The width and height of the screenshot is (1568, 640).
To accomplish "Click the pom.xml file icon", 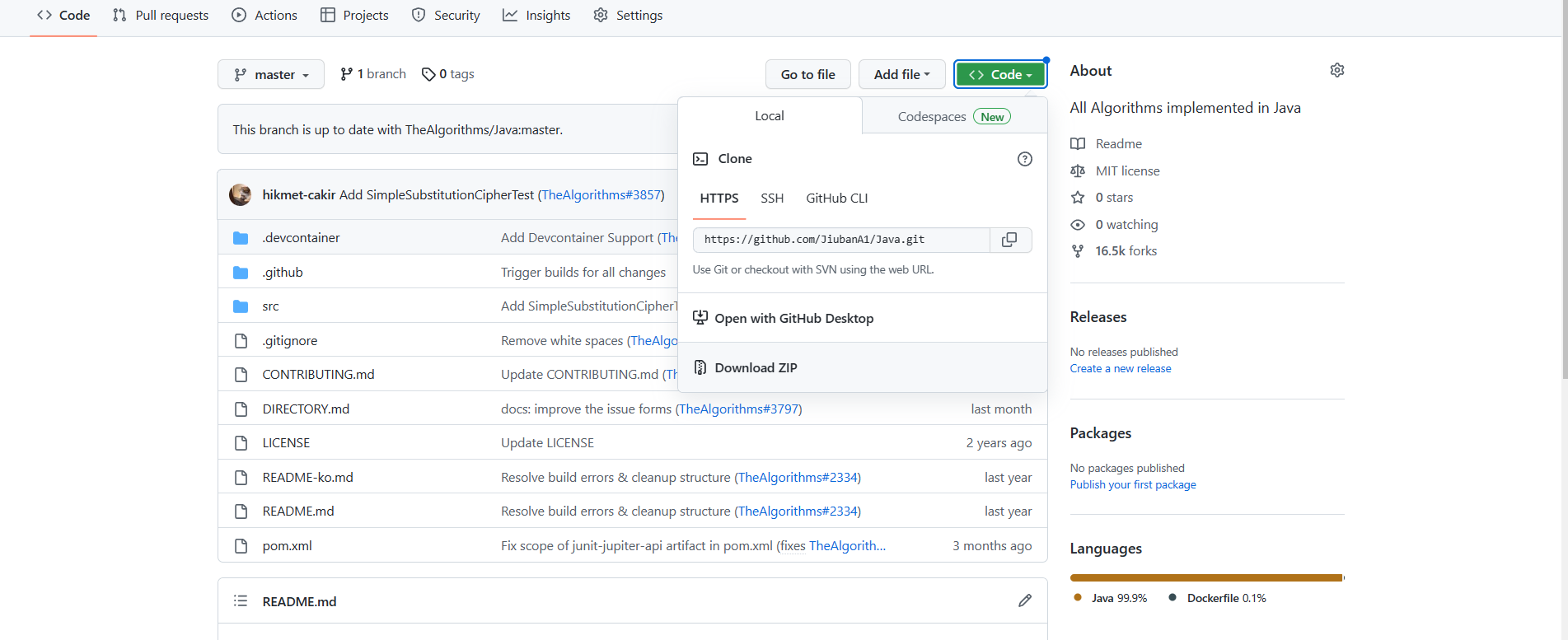I will 241,546.
